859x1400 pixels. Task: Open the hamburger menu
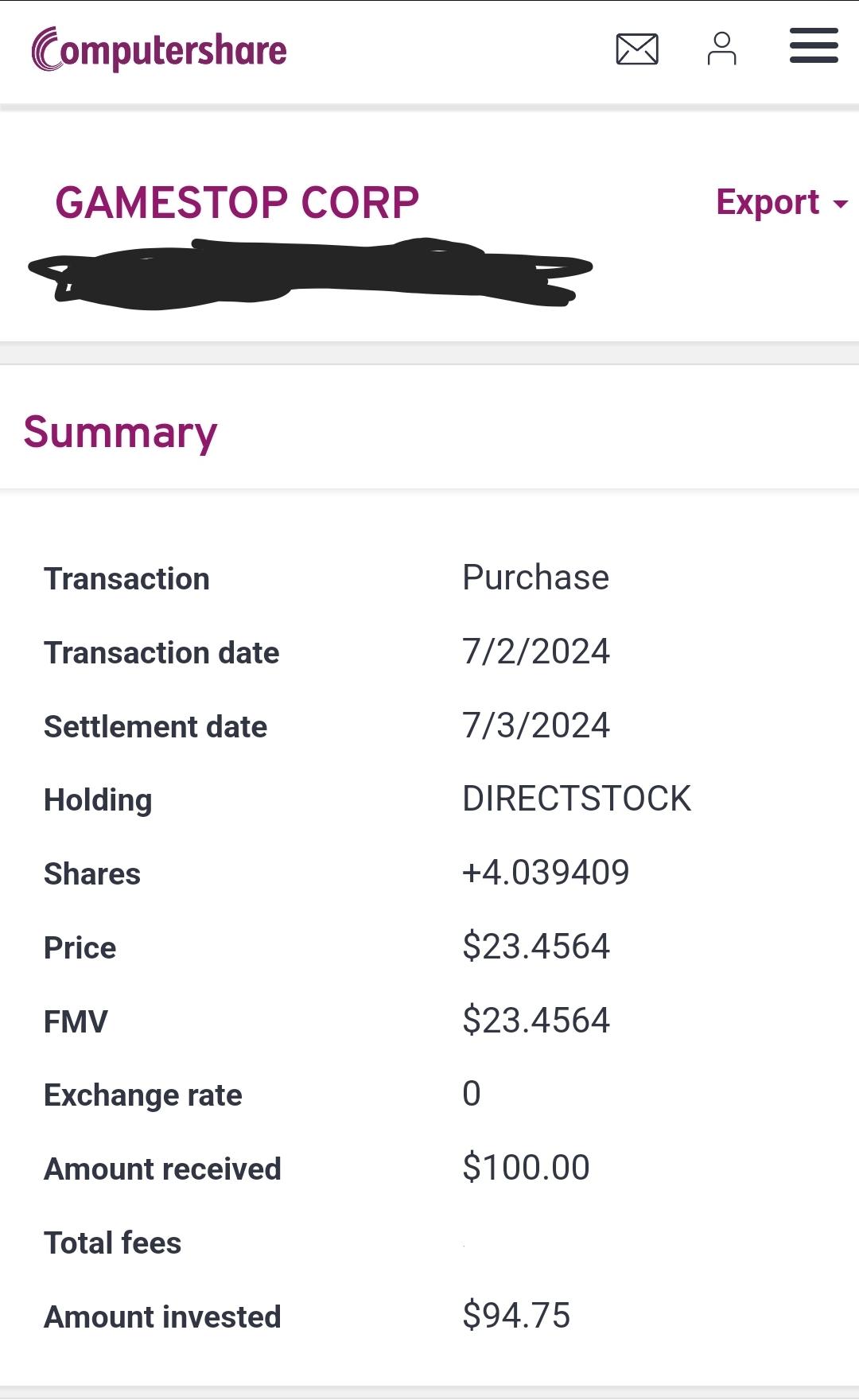click(x=813, y=46)
